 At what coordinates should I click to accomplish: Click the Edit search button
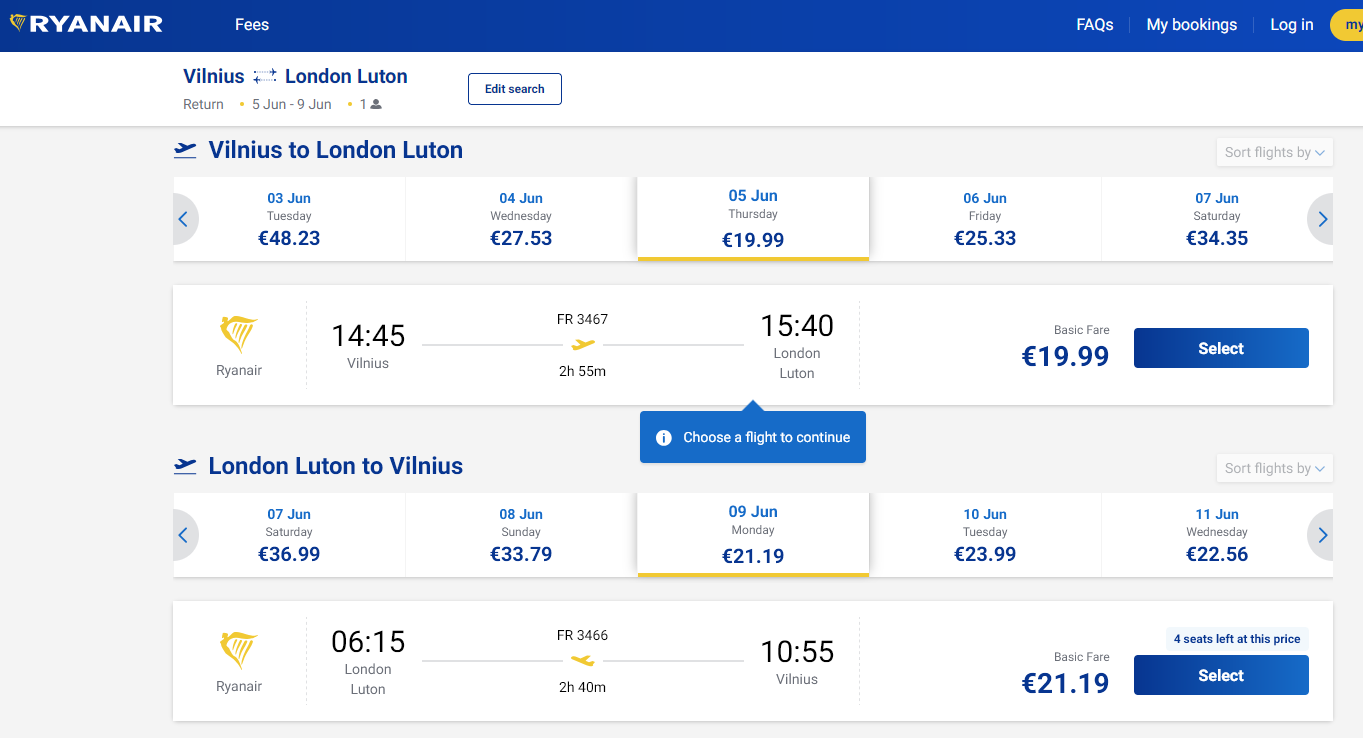pyautogui.click(x=515, y=89)
